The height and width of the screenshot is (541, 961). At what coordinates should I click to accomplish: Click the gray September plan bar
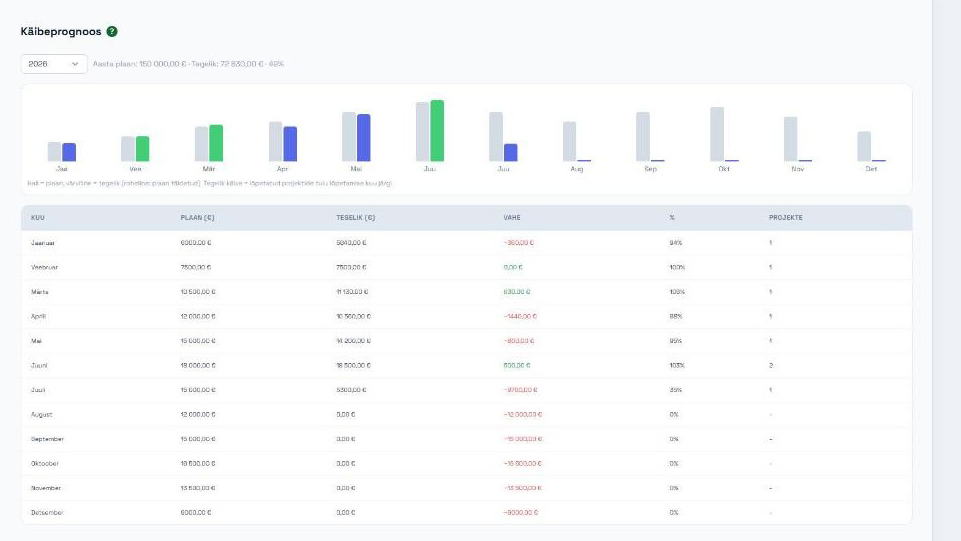(643, 137)
